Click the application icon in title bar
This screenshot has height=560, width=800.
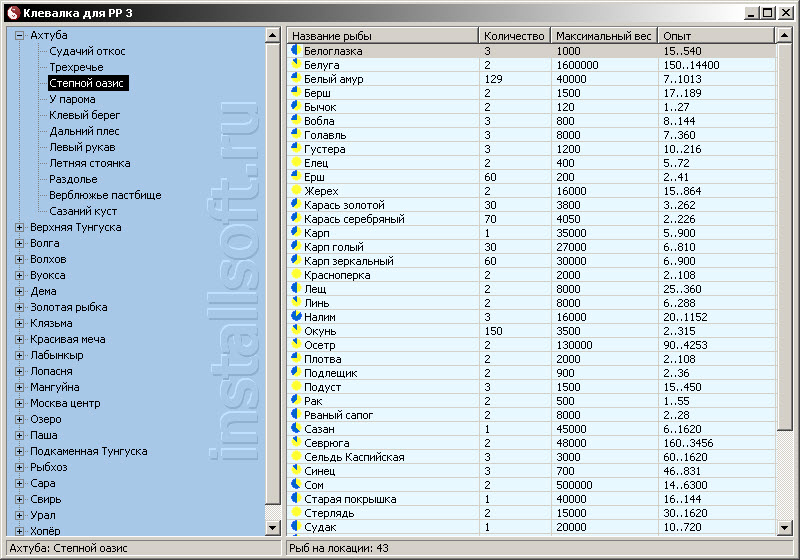point(12,13)
